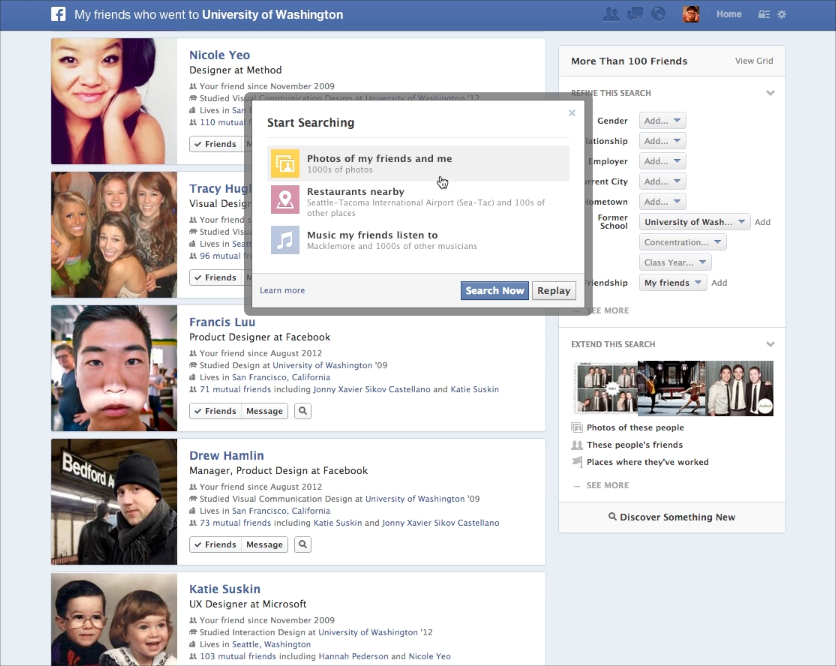Open friend requests icon in top bar

[x=610, y=14]
